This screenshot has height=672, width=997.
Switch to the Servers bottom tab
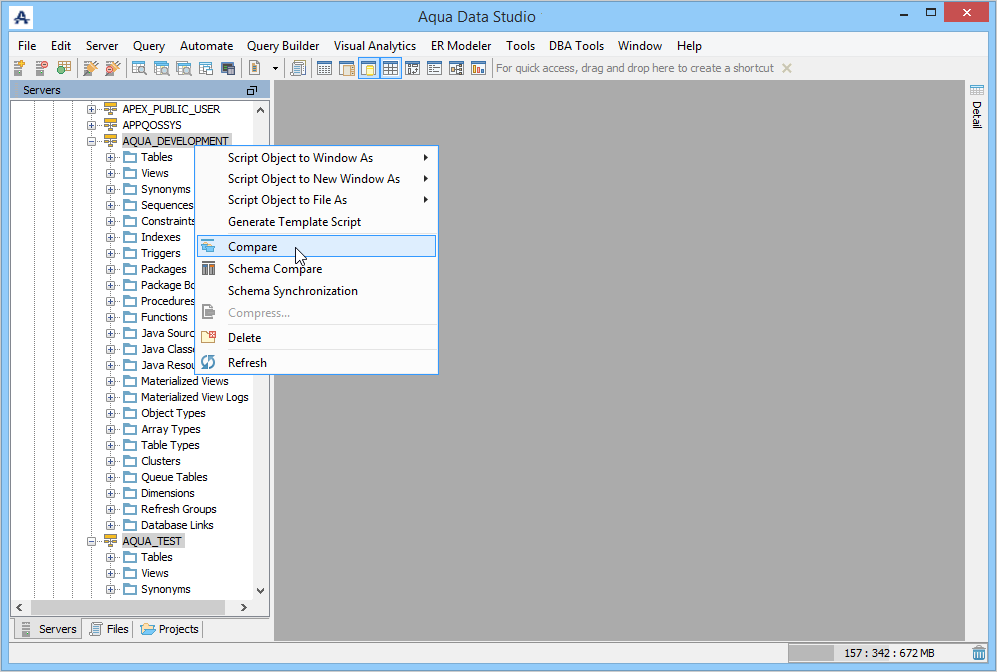tap(48, 629)
